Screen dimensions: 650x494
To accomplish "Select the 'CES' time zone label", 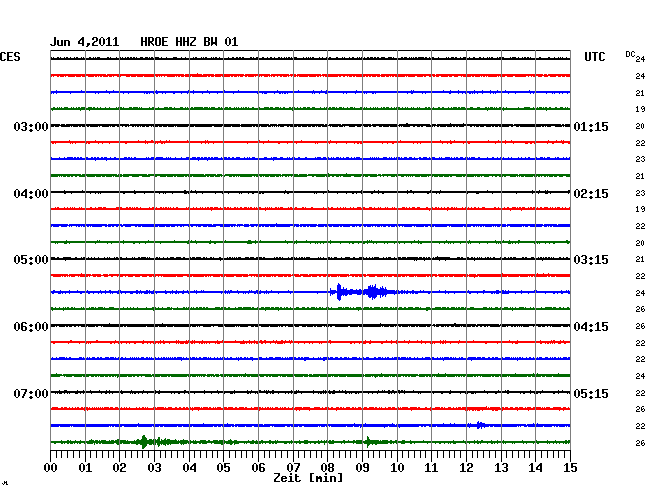I will pos(10,57).
